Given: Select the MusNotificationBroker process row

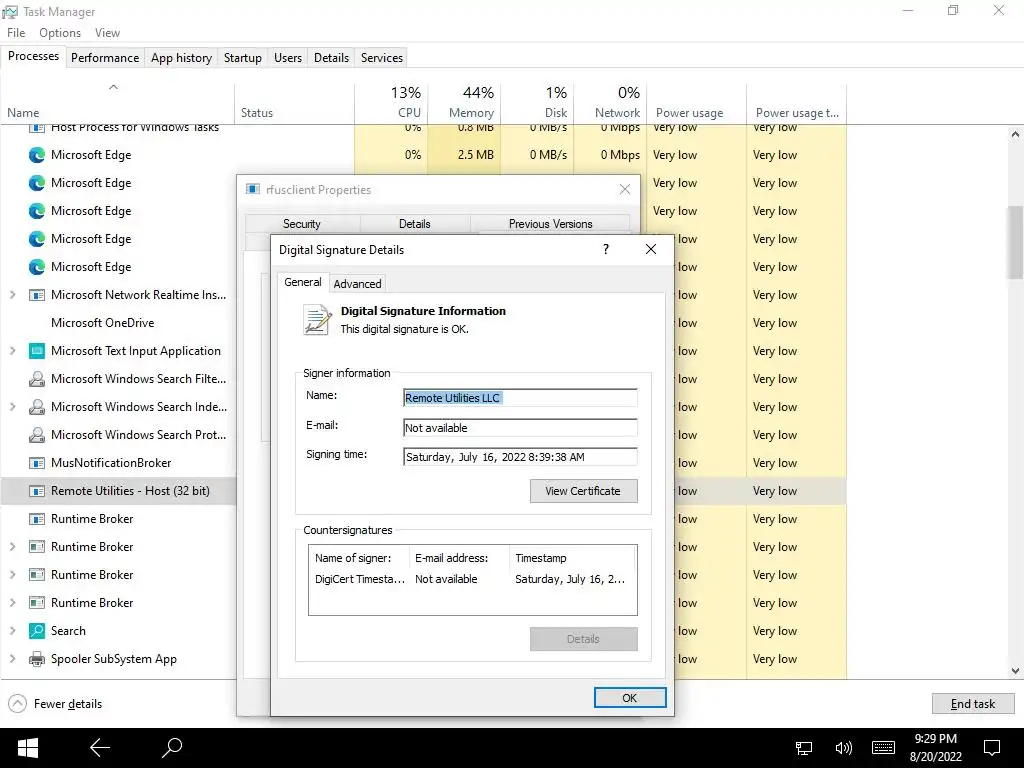Looking at the screenshot, I should 118,463.
